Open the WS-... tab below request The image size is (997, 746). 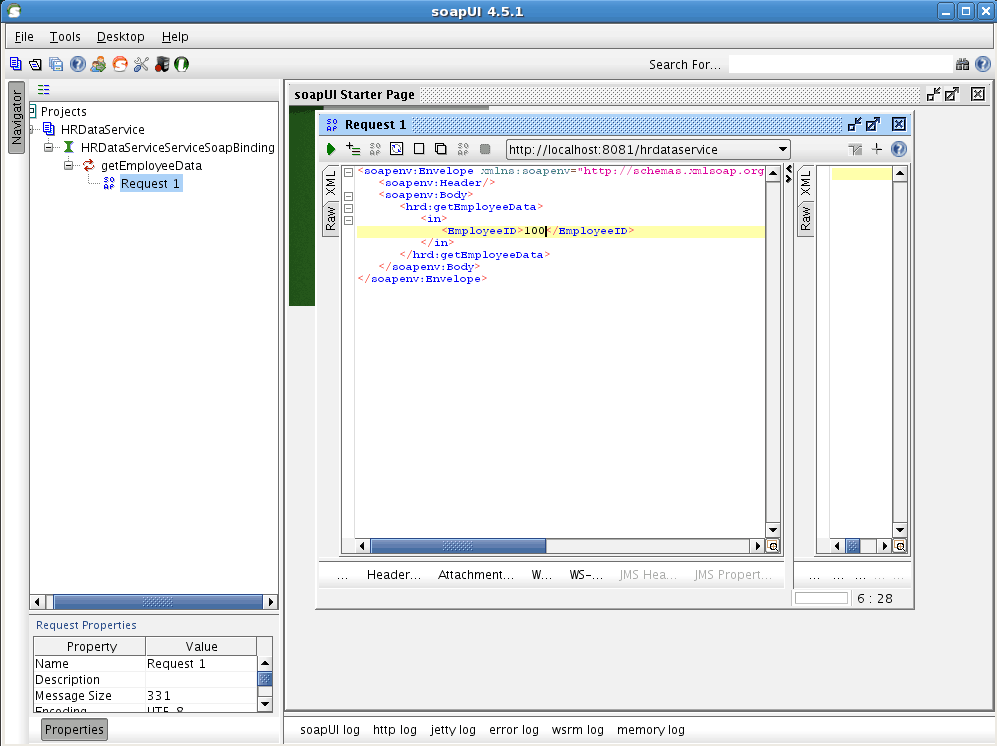tap(586, 575)
